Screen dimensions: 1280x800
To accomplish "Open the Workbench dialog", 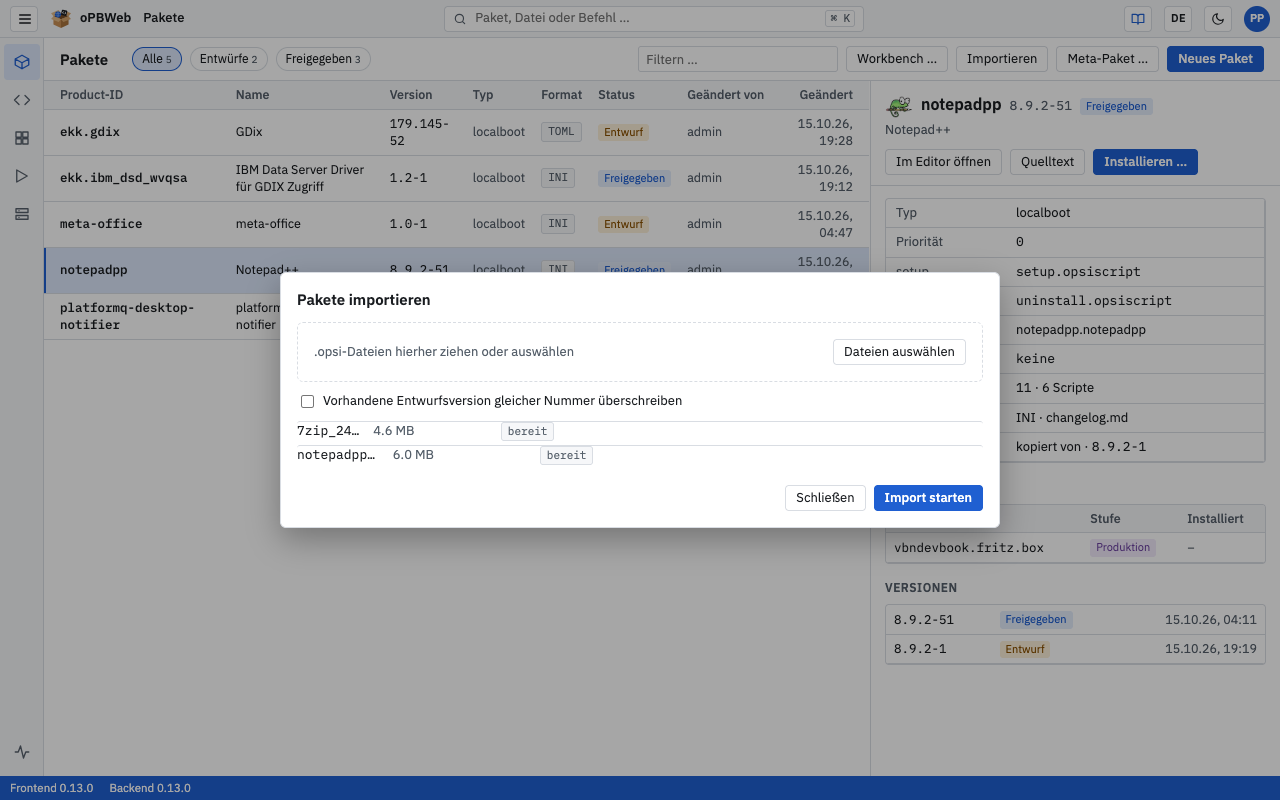I will click(x=897, y=59).
